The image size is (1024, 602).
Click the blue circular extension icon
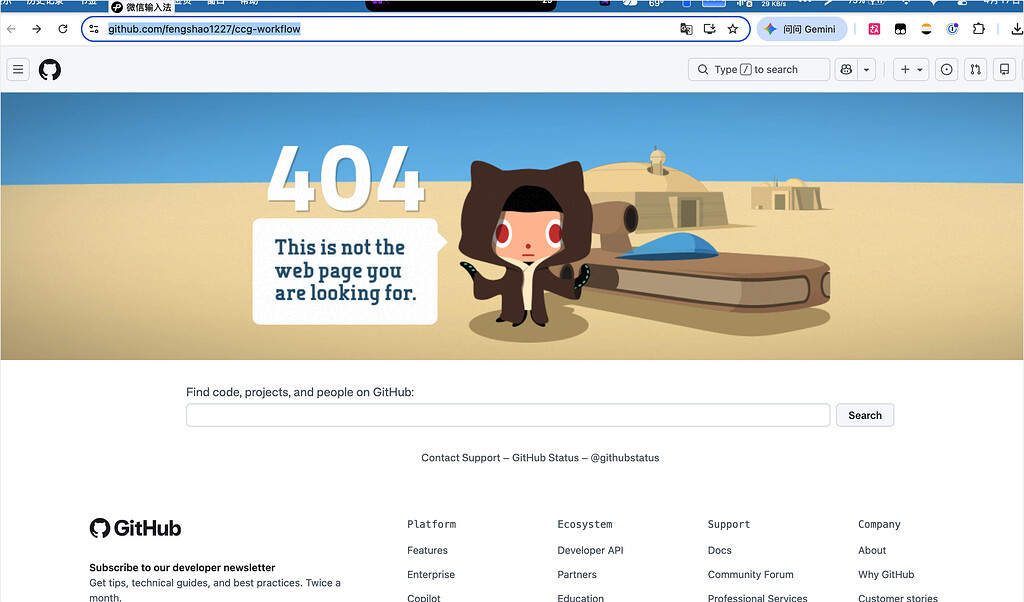(x=952, y=29)
